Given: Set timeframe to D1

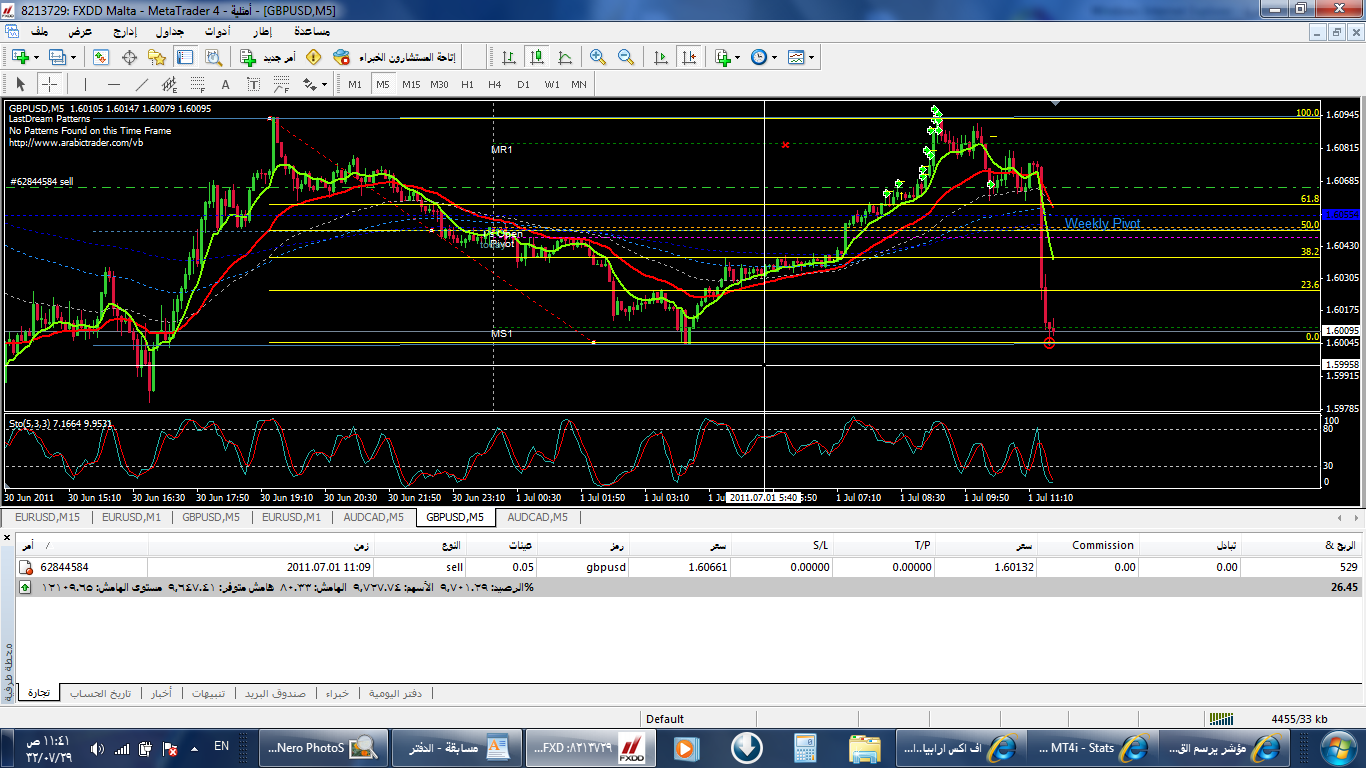Looking at the screenshot, I should tap(523, 84).
